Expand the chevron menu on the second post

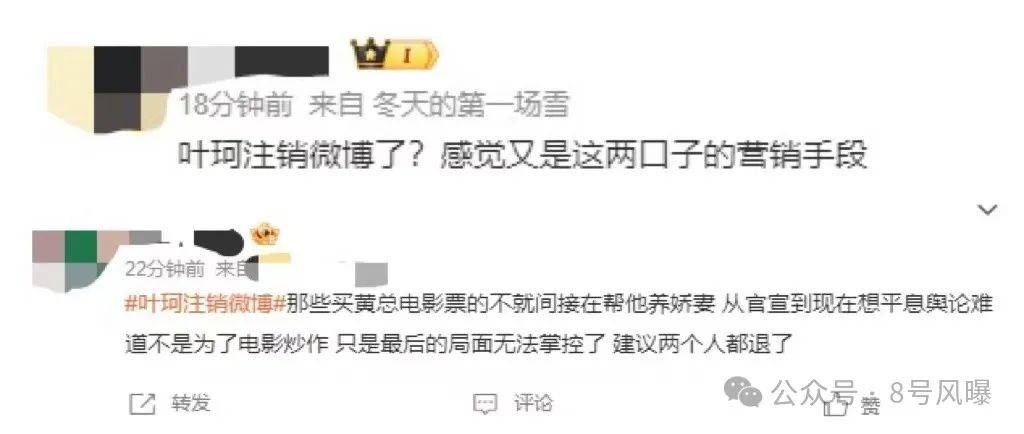pyautogui.click(x=987, y=209)
